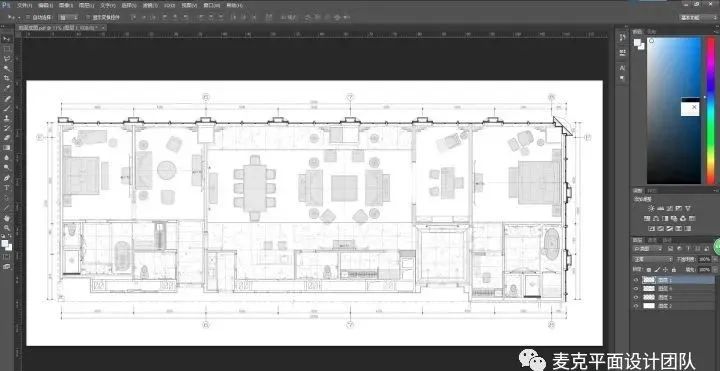The image size is (720, 371).
Task: Switch to the 色板 swatches tab
Action: click(652, 31)
